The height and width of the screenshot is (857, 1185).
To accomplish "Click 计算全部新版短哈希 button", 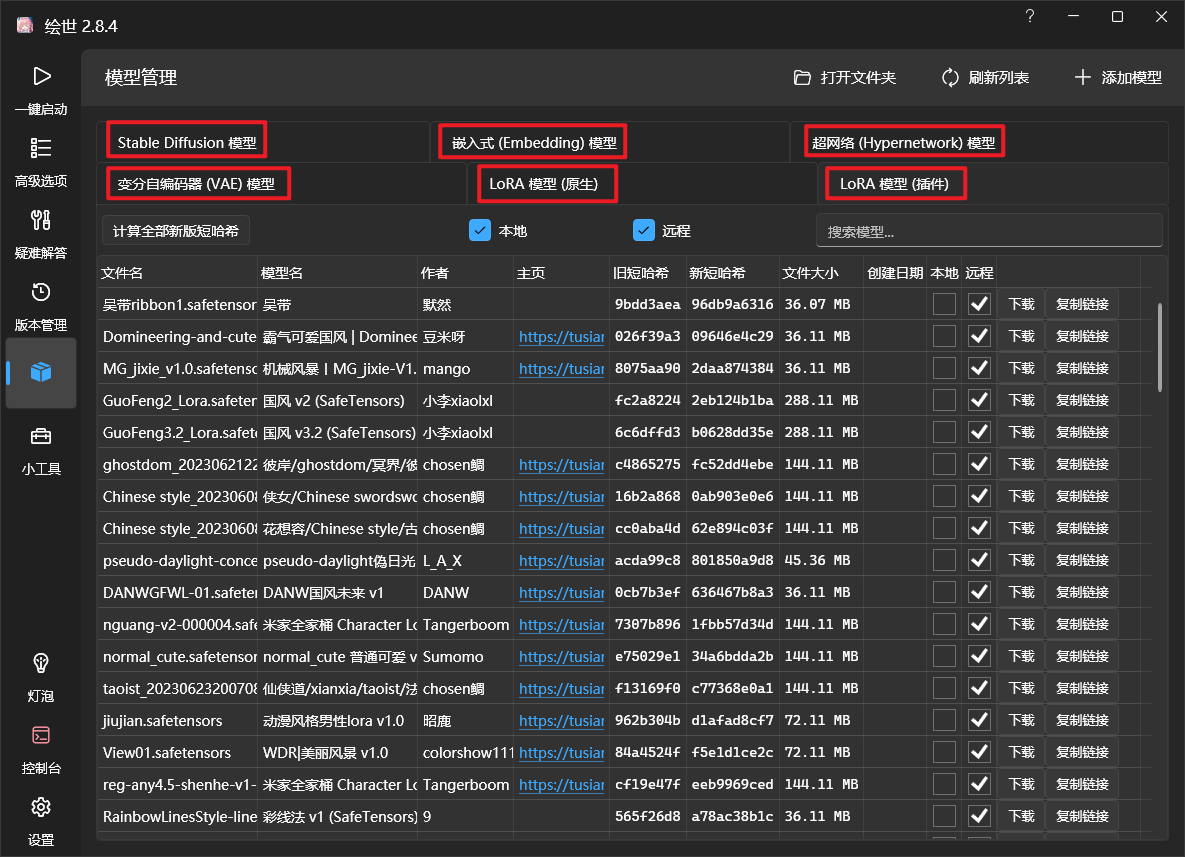I will point(175,230).
